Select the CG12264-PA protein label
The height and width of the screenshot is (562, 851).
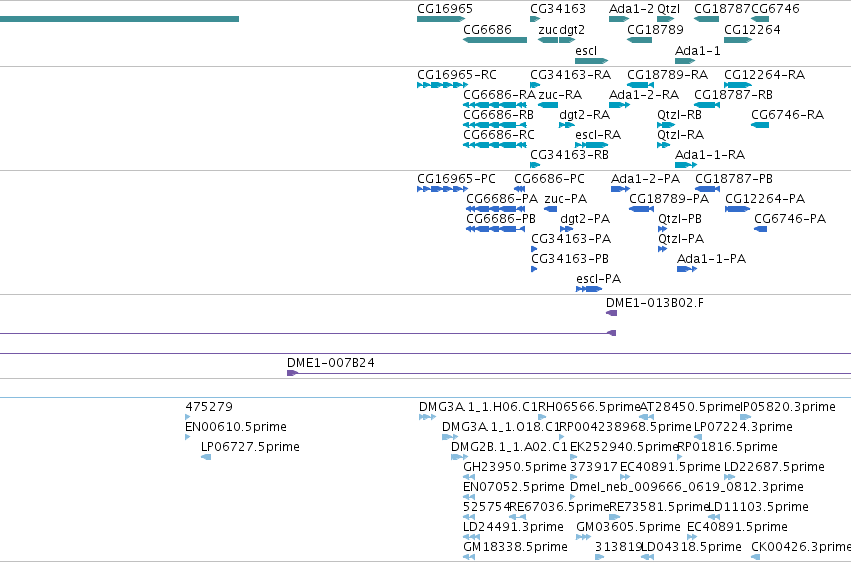[x=765, y=199]
